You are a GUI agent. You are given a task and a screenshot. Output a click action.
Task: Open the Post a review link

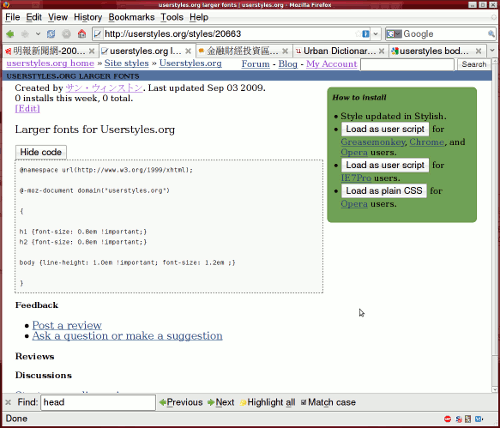pos(67,325)
